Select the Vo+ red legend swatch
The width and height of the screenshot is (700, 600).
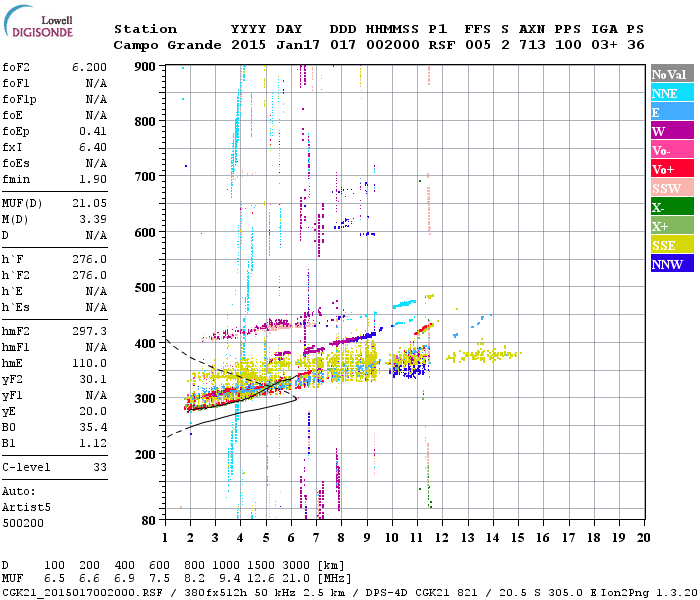[x=672, y=169]
